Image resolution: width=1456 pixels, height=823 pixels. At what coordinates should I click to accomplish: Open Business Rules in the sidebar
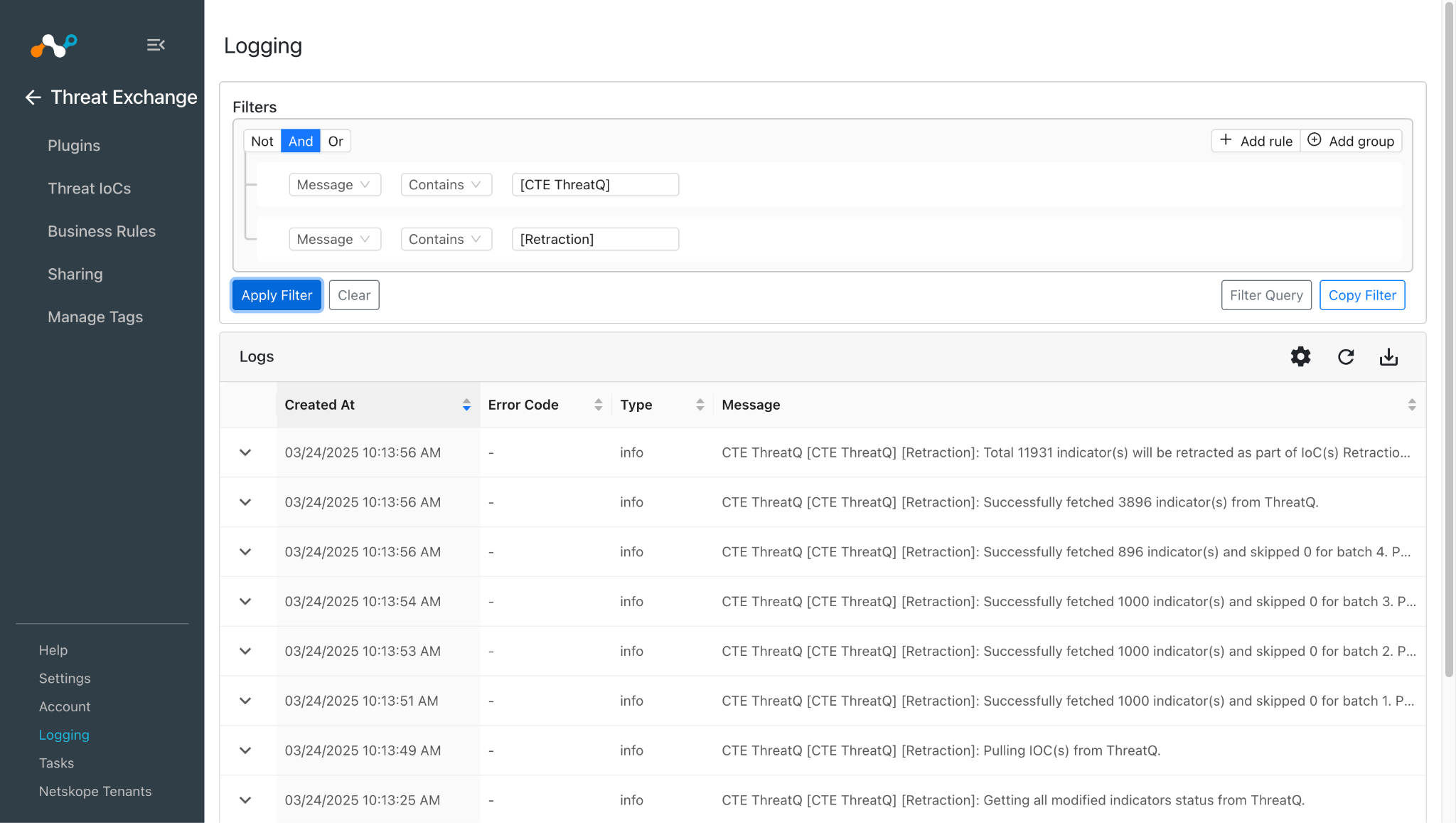[102, 231]
